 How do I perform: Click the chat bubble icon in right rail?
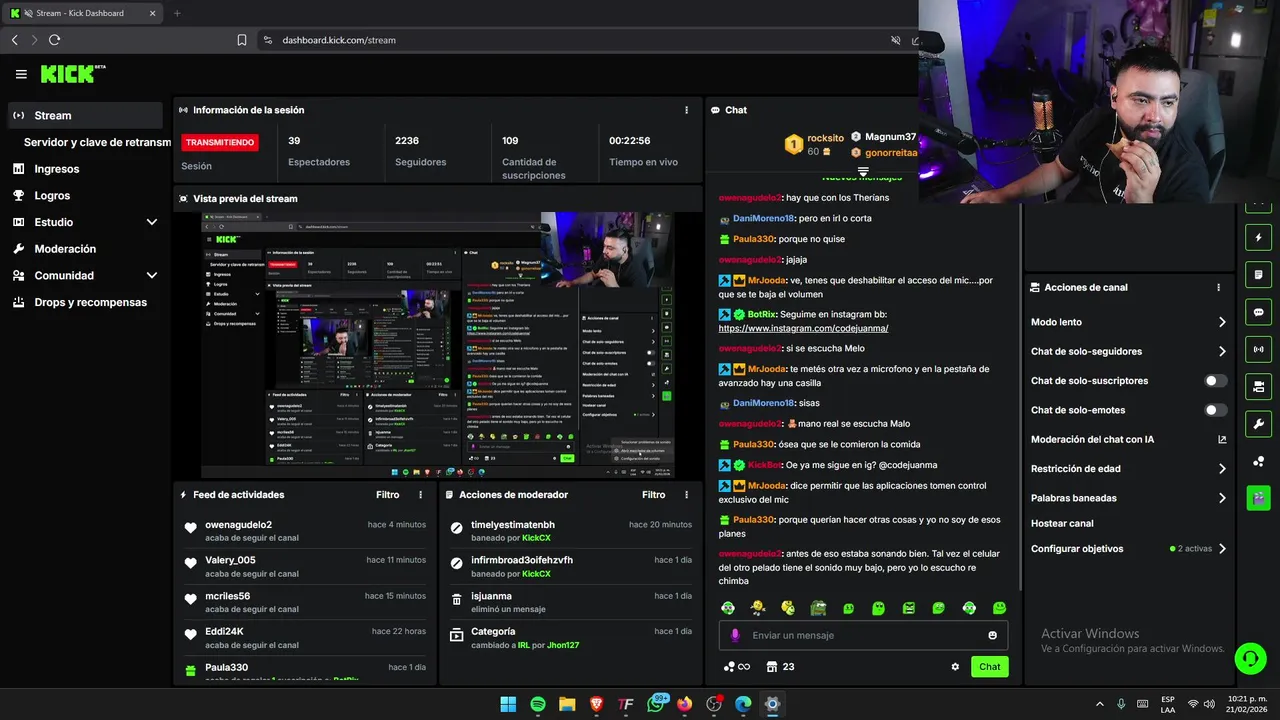[x=1258, y=312]
